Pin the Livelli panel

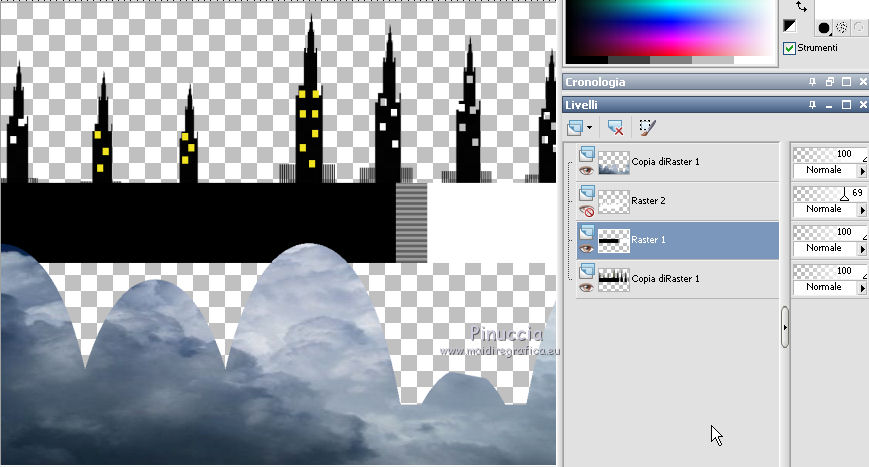pyautogui.click(x=812, y=105)
